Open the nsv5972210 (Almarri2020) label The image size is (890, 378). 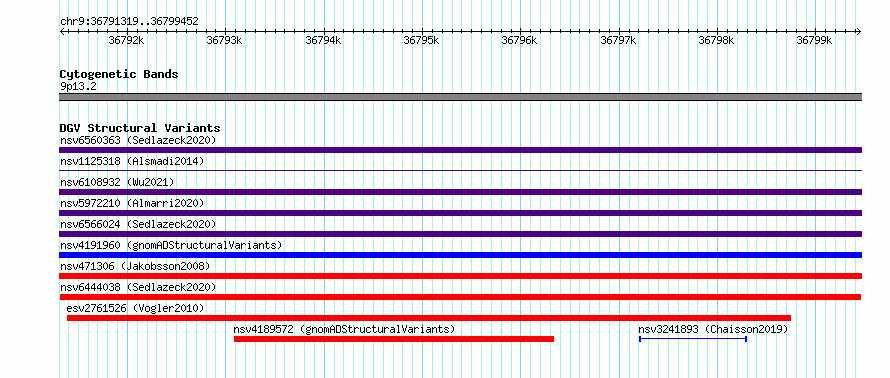132,203
